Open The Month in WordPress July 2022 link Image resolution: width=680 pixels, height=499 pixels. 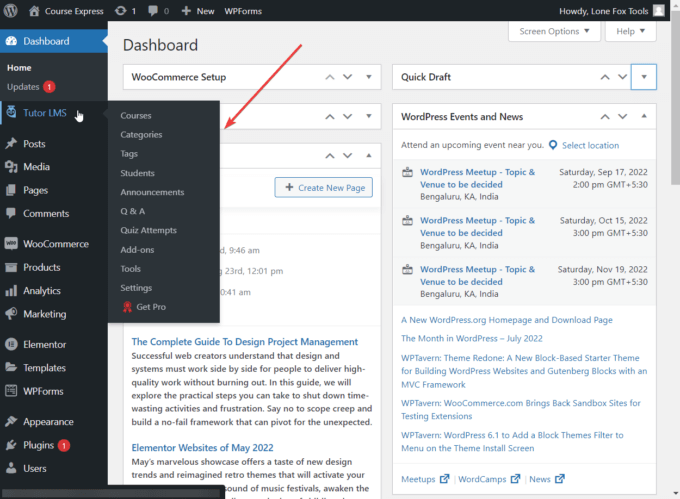click(472, 338)
